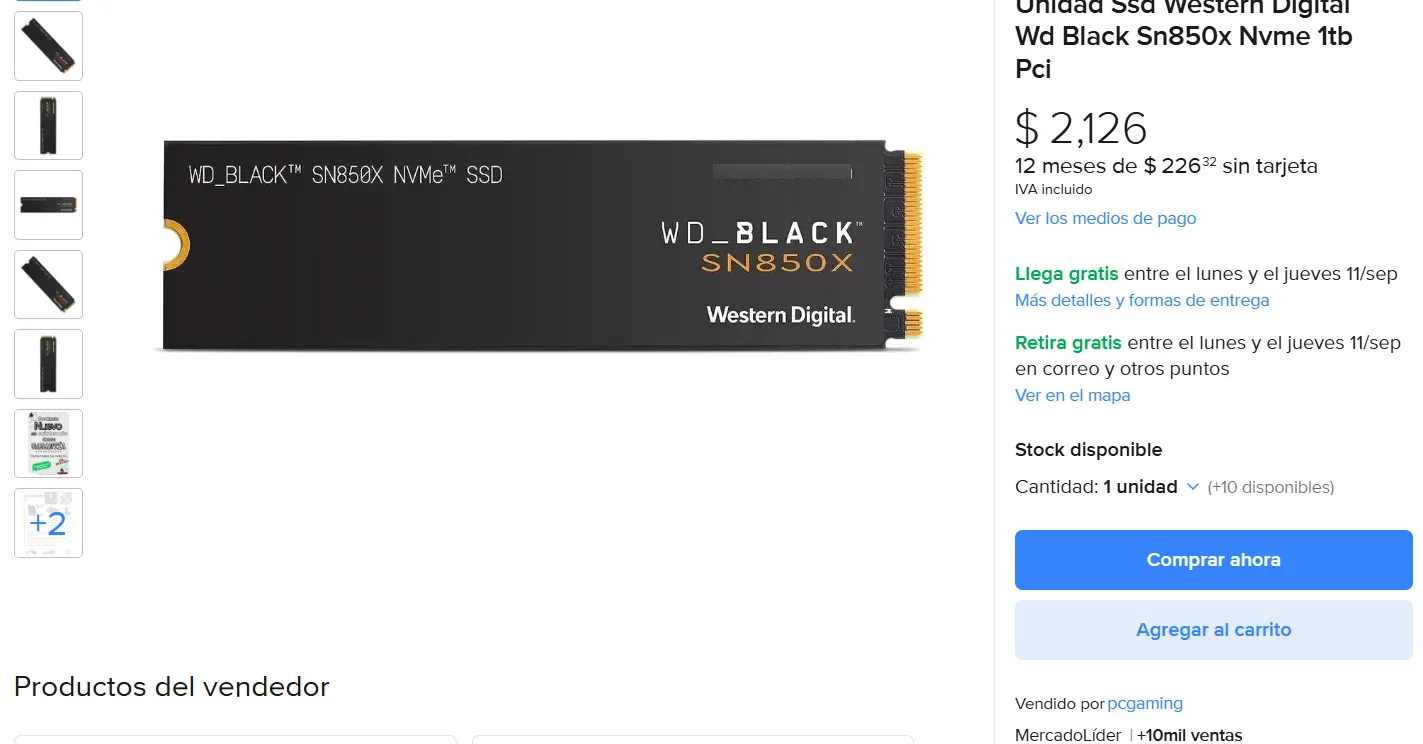Click 'Más detalles y formas de entrega'

click(x=1141, y=300)
